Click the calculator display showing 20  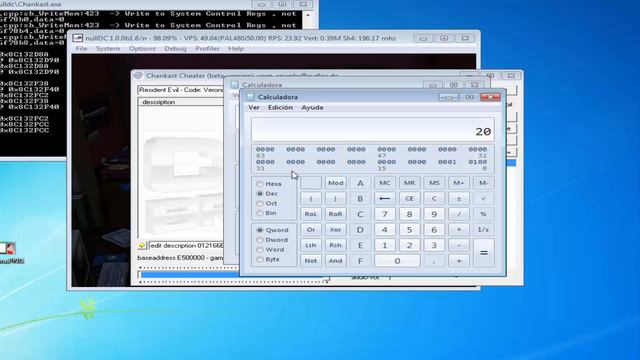373,130
